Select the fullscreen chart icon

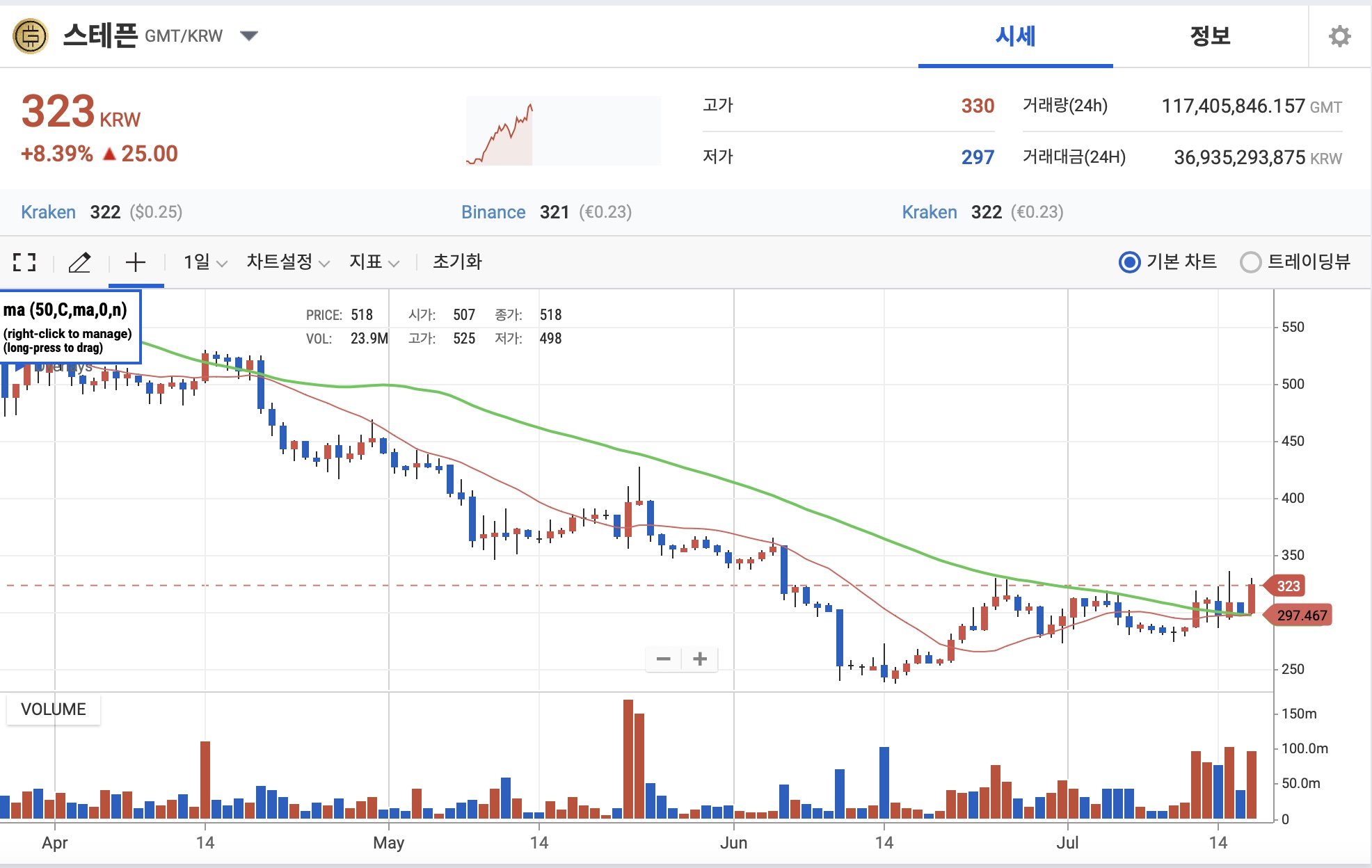[25, 263]
